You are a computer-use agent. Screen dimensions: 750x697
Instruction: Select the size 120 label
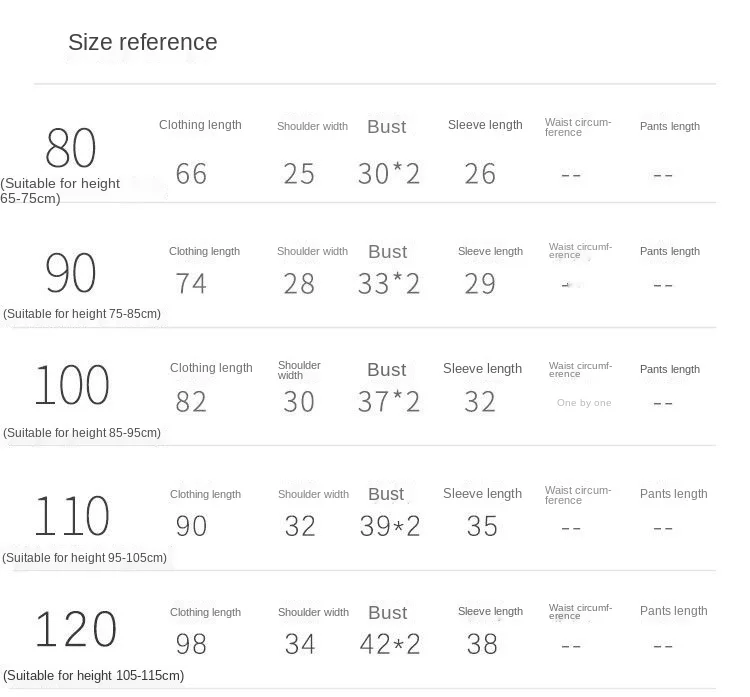[76, 629]
